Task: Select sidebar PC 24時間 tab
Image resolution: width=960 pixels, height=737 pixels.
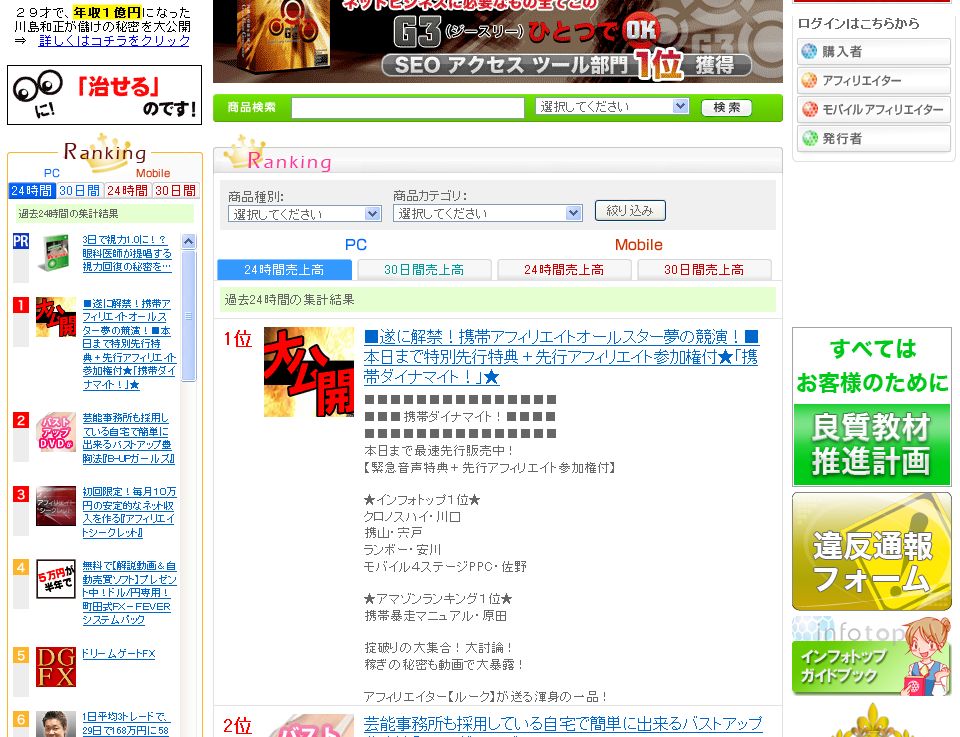Action: [32, 191]
